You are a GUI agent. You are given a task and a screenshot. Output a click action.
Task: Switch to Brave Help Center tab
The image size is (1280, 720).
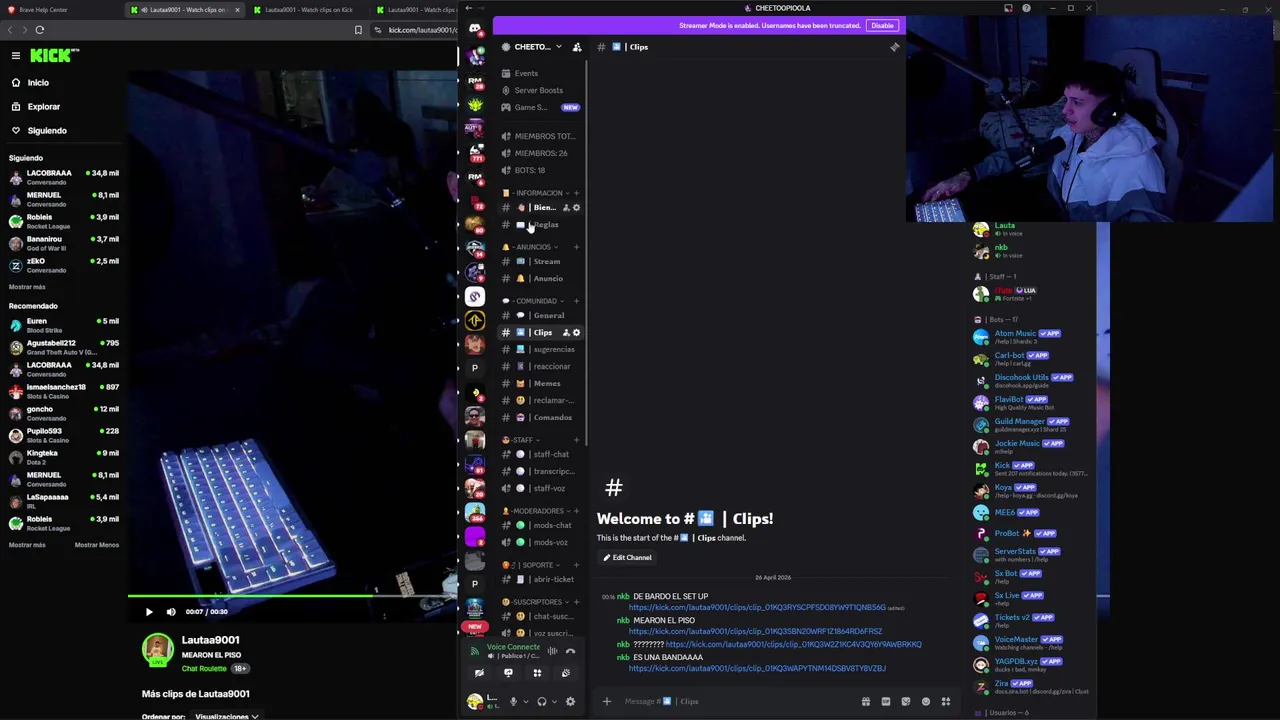[61, 10]
